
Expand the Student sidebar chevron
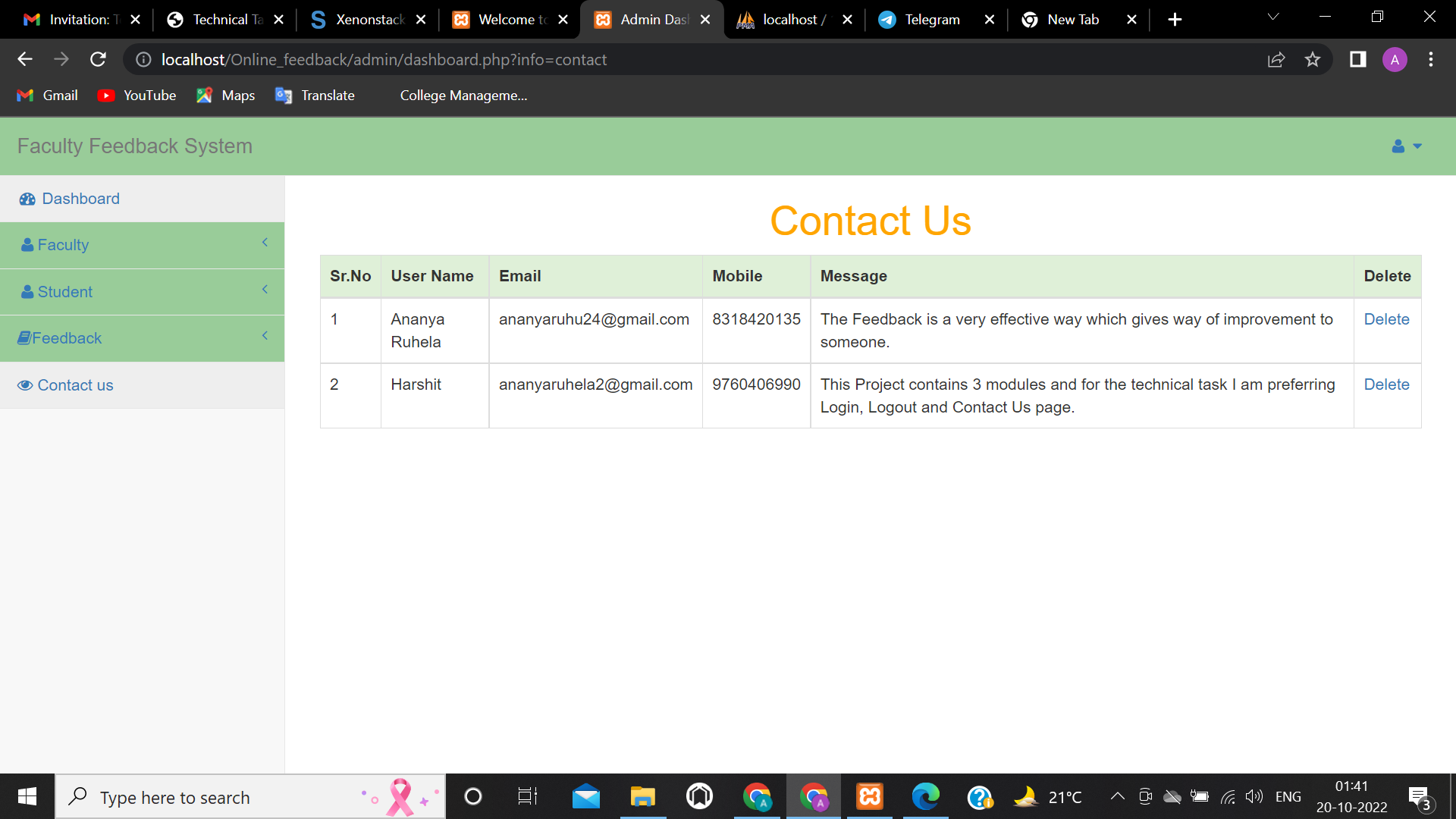click(x=265, y=289)
